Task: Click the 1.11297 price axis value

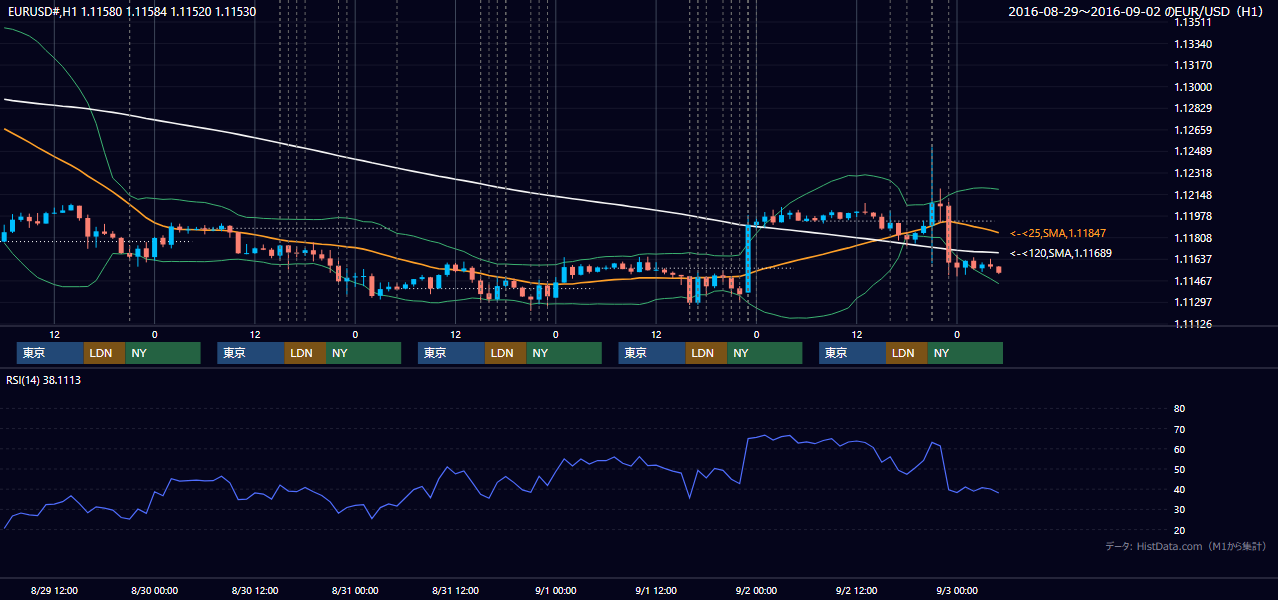Action: 1192,302
